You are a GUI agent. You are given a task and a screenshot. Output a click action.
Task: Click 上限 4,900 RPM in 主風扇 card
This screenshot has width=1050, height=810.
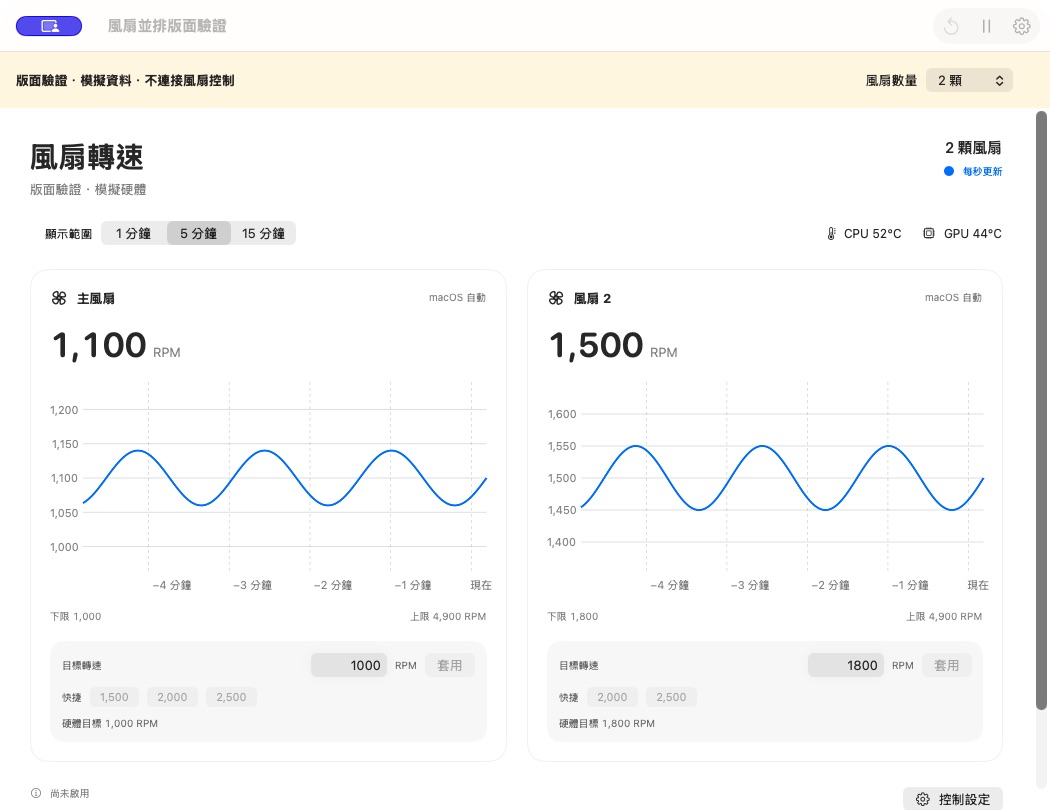[x=448, y=617]
